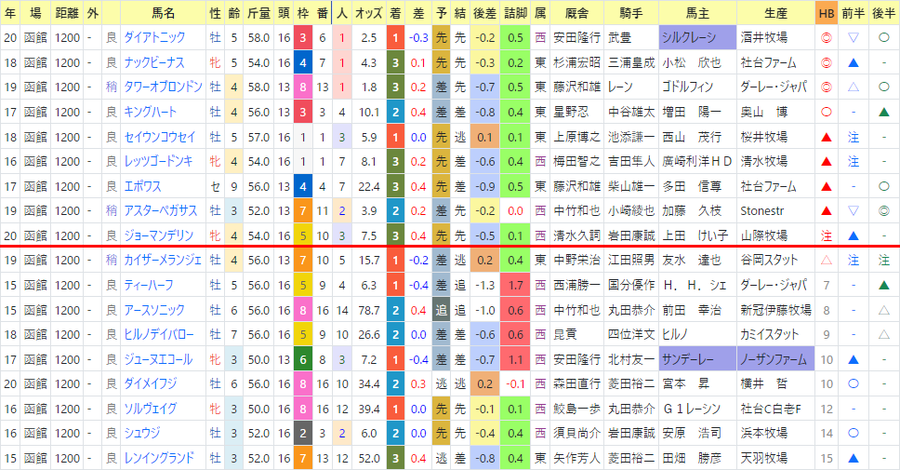Click the 注 HB mark for ジョーマンデリン
900x470 pixels.
click(x=827, y=236)
